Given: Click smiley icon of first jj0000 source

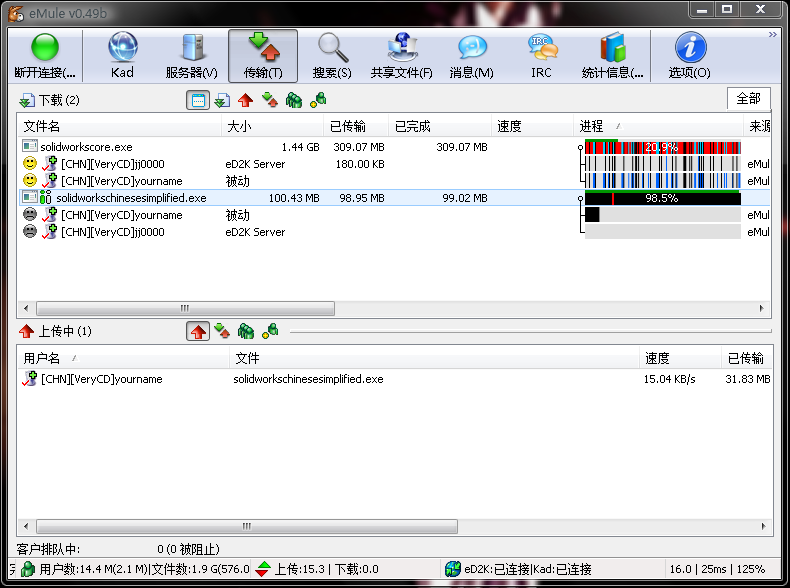Looking at the screenshot, I should click(x=30, y=163).
